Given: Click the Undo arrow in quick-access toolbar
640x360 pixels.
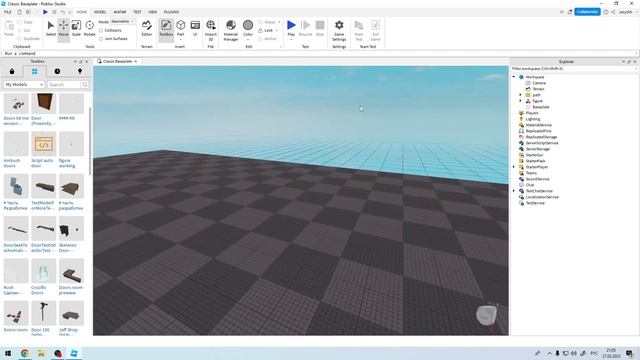Looking at the screenshot, I should (62, 12).
